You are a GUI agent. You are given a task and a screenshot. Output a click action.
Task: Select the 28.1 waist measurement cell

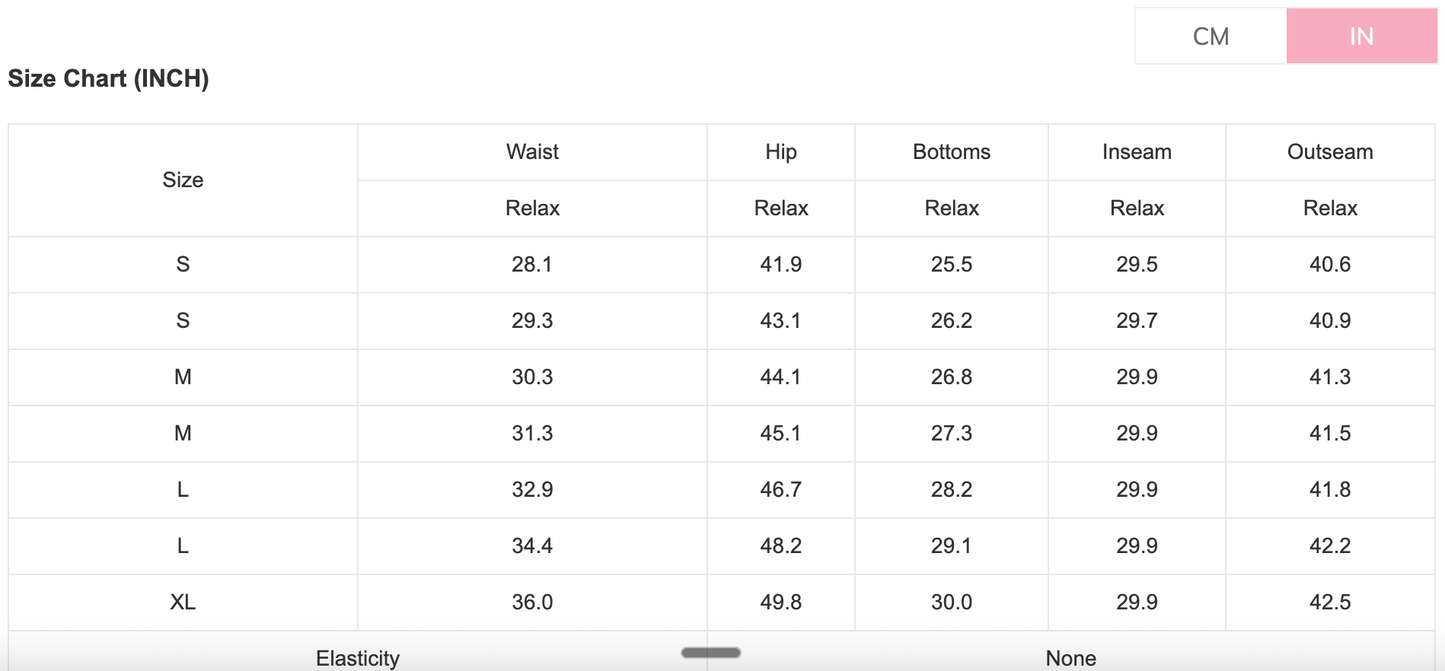532,265
